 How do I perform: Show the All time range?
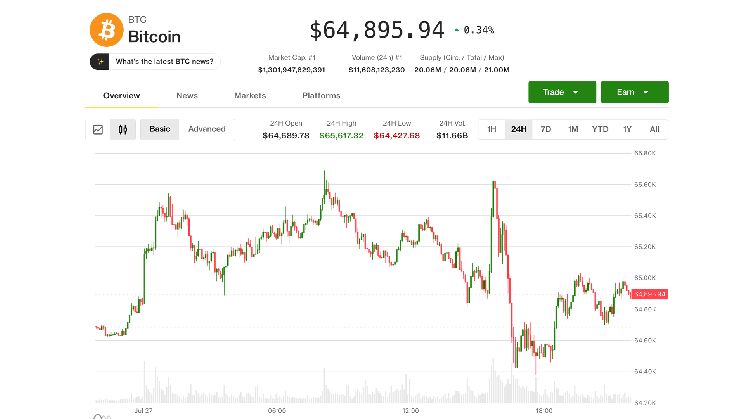[654, 129]
